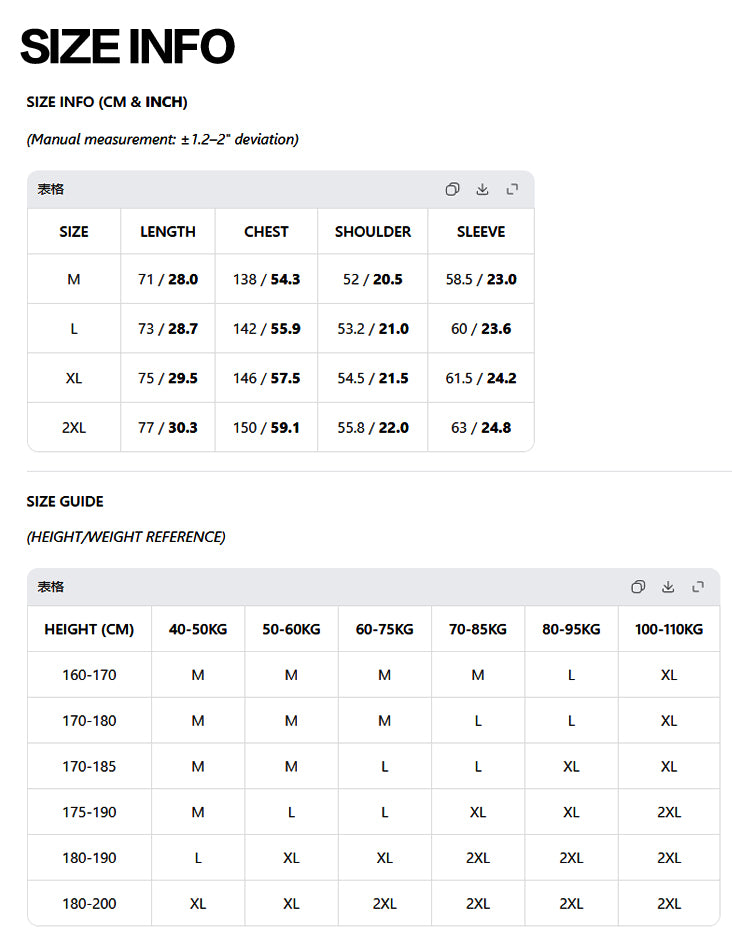Image resolution: width=732 pixels, height=941 pixels.
Task: Select the 138 / 54.3 chest cell
Action: (x=266, y=279)
